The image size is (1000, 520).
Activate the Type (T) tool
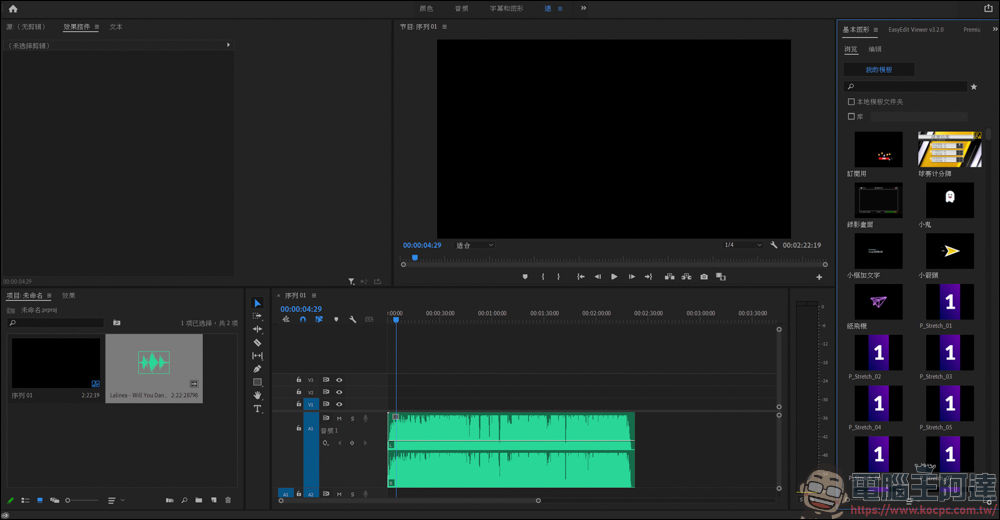pos(257,408)
